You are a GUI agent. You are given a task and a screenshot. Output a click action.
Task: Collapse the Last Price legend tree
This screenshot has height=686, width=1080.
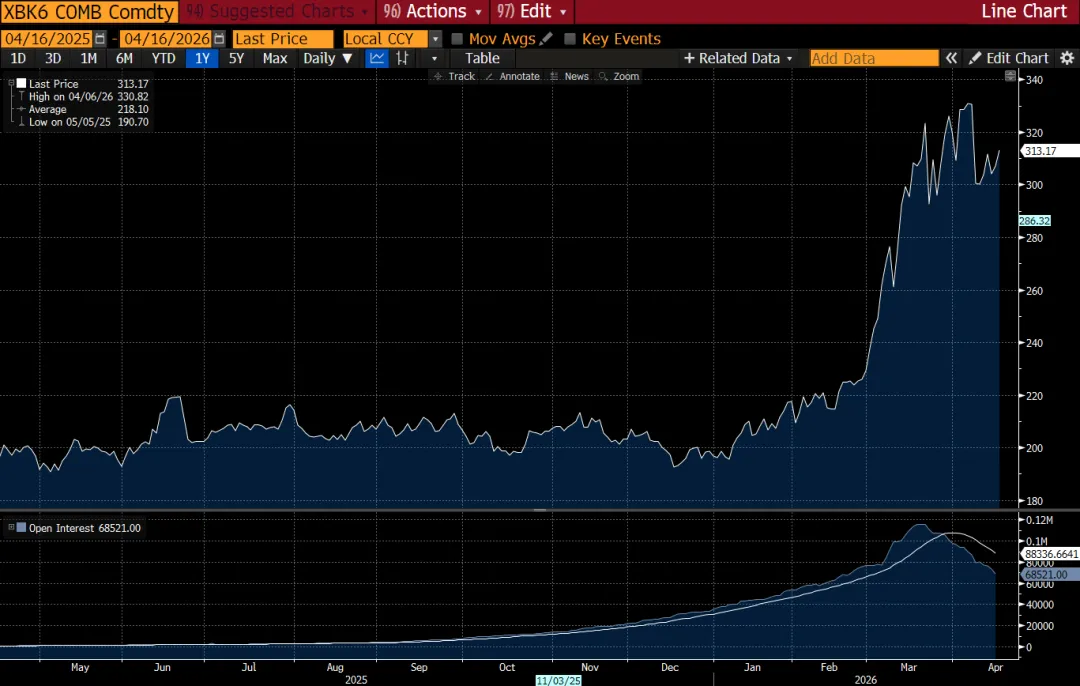pyautogui.click(x=11, y=83)
